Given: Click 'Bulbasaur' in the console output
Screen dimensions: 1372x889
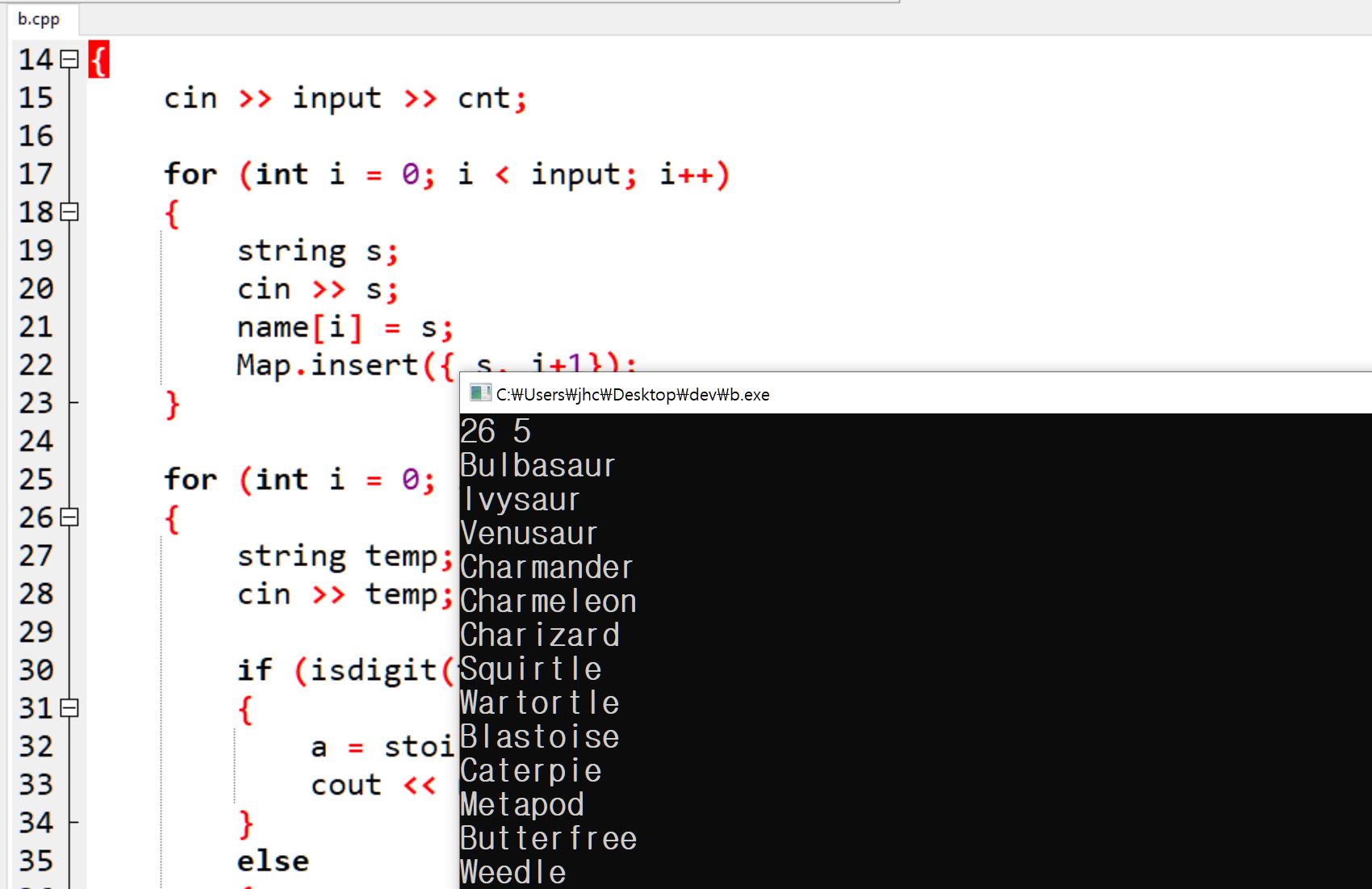Looking at the screenshot, I should tap(538, 466).
